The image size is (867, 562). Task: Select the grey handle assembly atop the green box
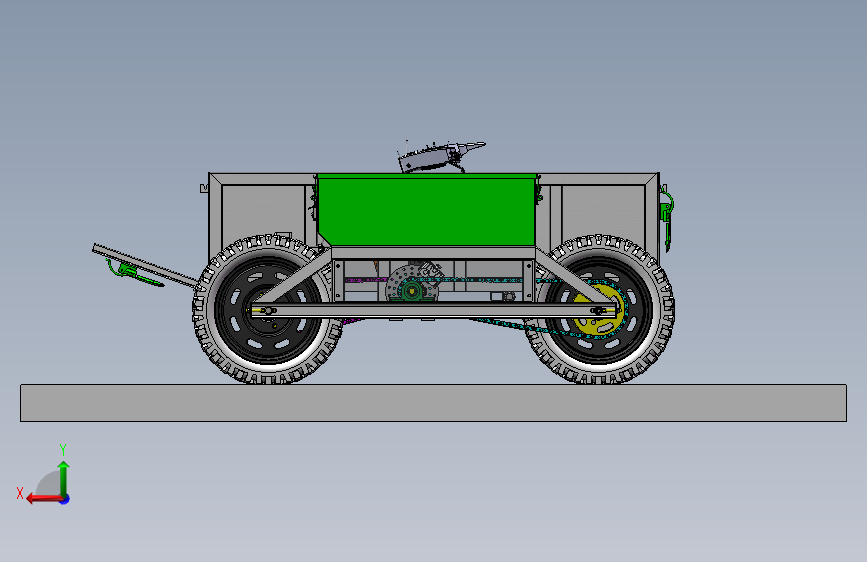(441, 157)
